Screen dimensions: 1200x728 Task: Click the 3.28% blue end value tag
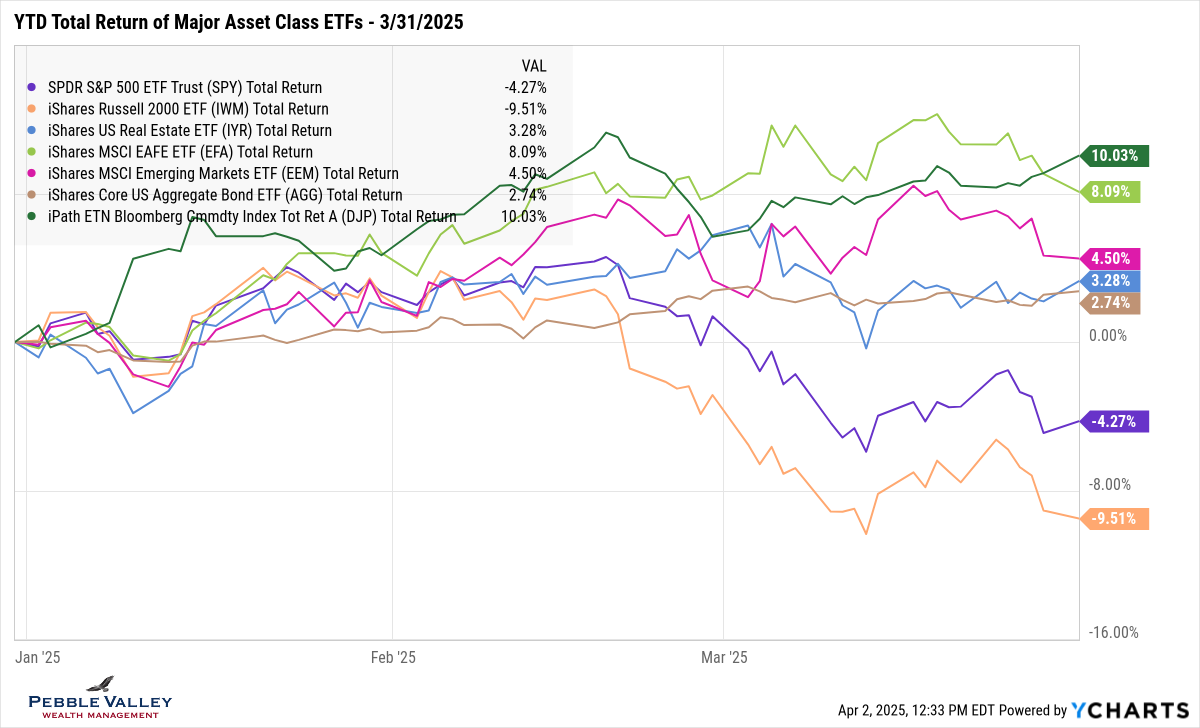click(1119, 280)
